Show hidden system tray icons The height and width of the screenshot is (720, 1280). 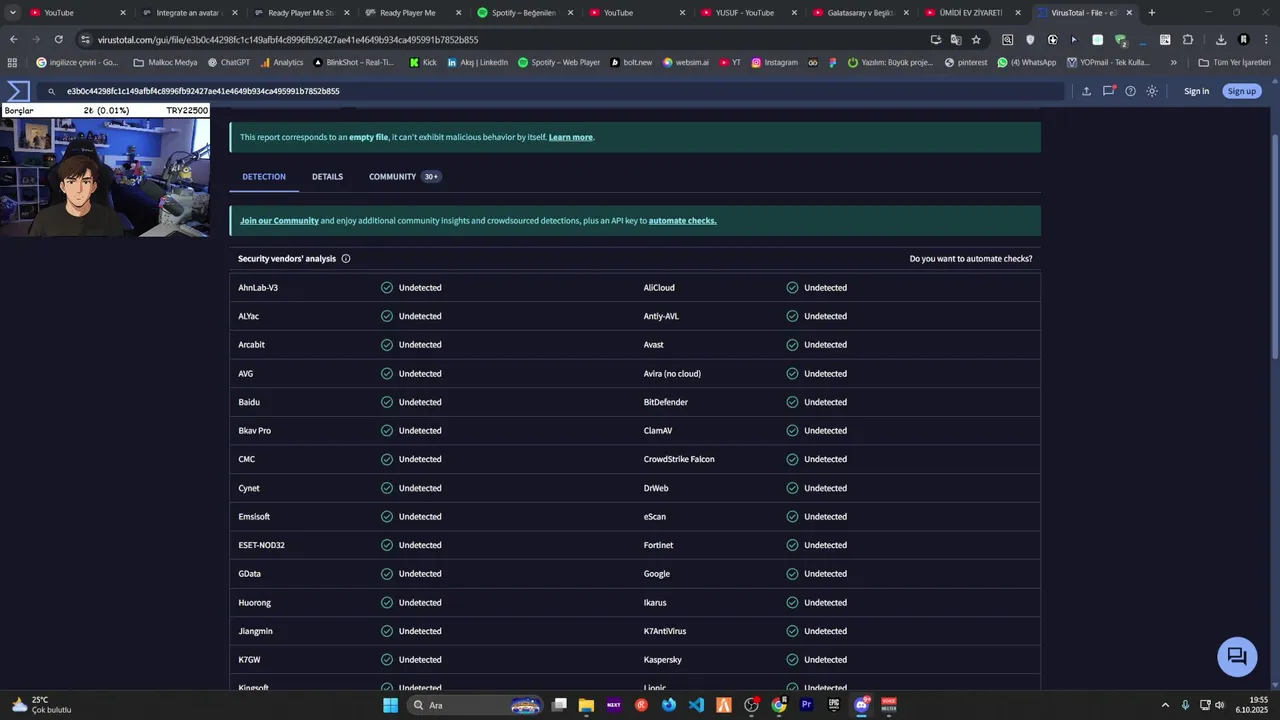tap(1165, 705)
